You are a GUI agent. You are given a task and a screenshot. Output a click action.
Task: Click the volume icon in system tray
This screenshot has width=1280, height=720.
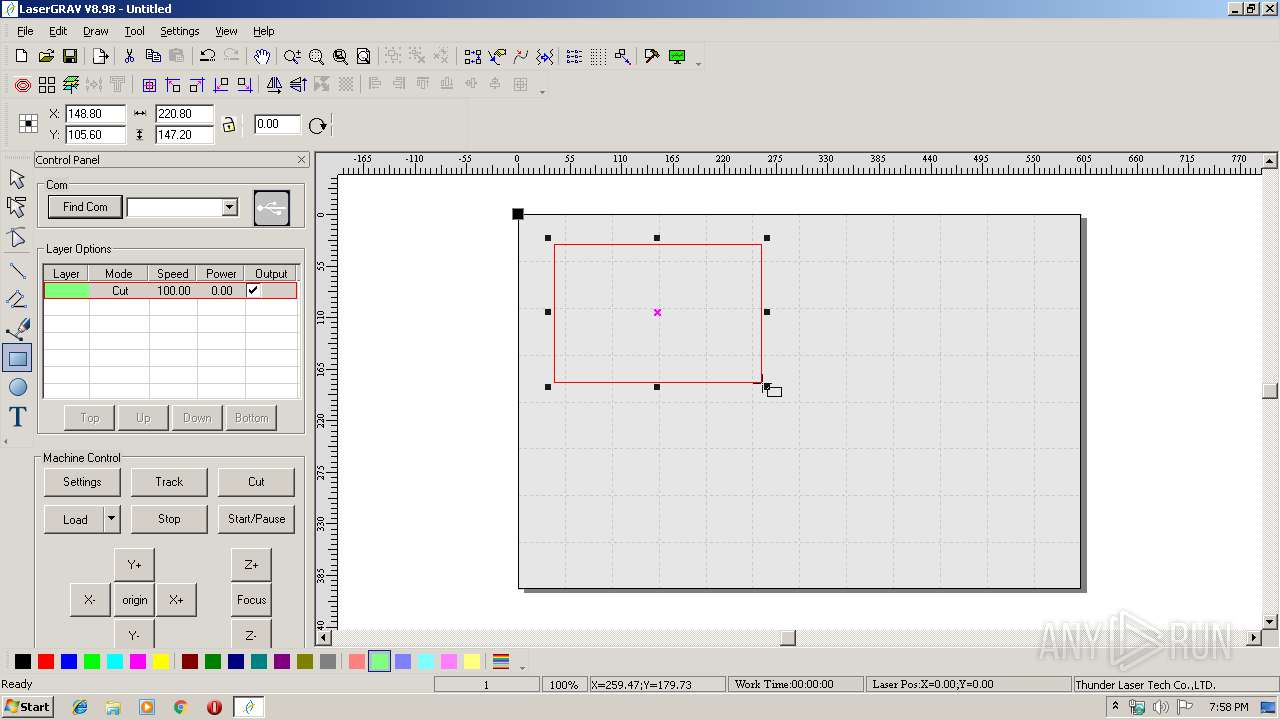(x=1160, y=707)
